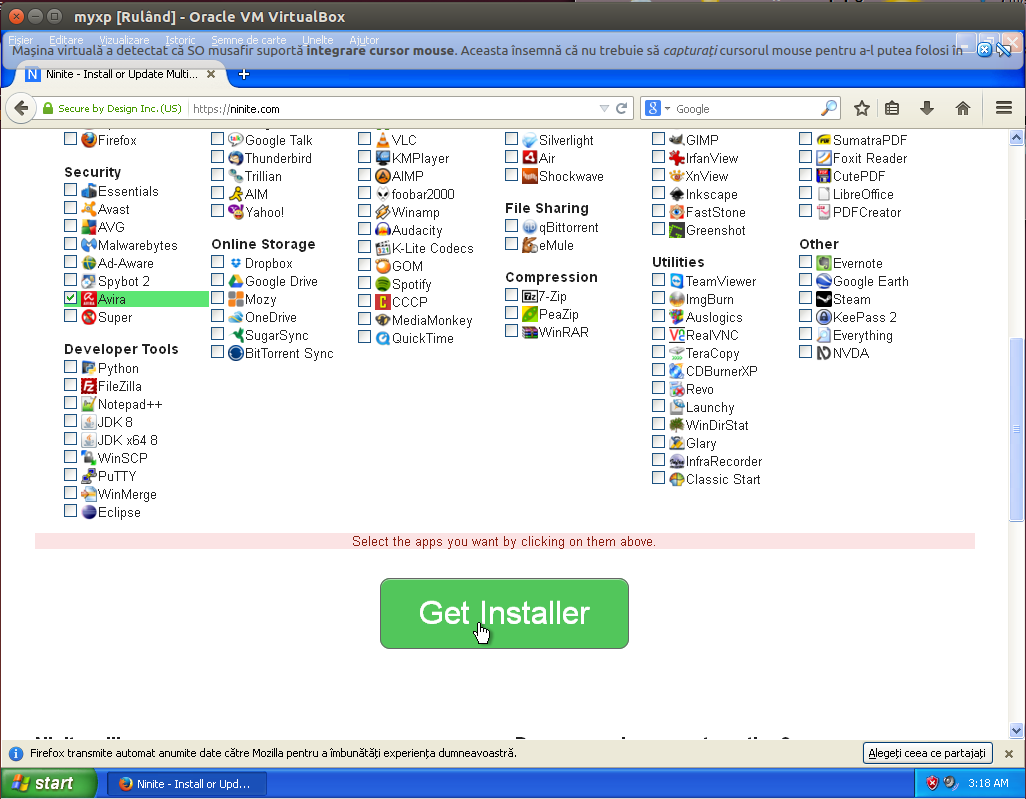Select the Ninite browser tab

click(x=120, y=74)
